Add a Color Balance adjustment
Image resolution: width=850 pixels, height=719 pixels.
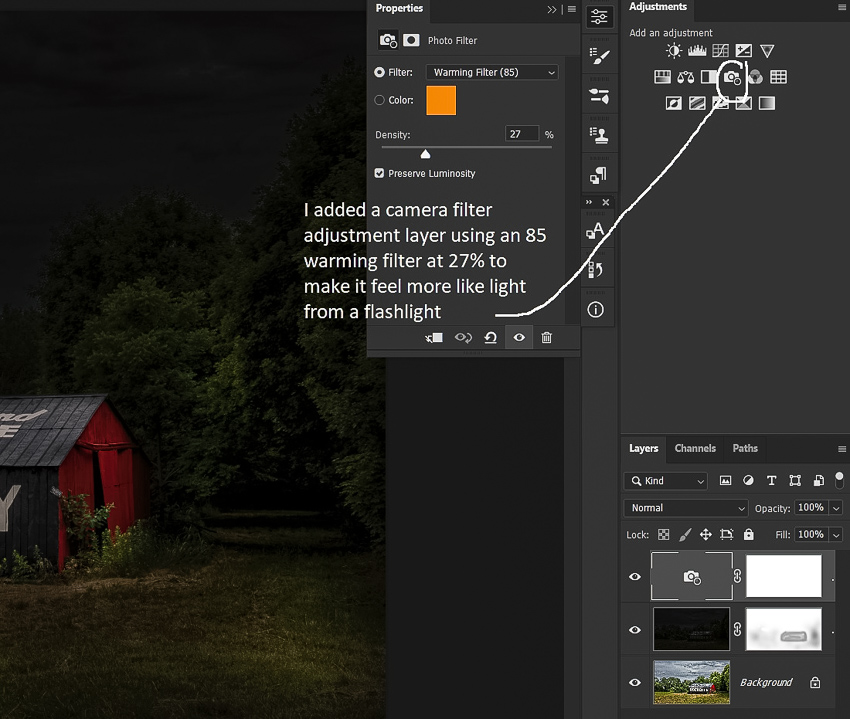tap(686, 77)
